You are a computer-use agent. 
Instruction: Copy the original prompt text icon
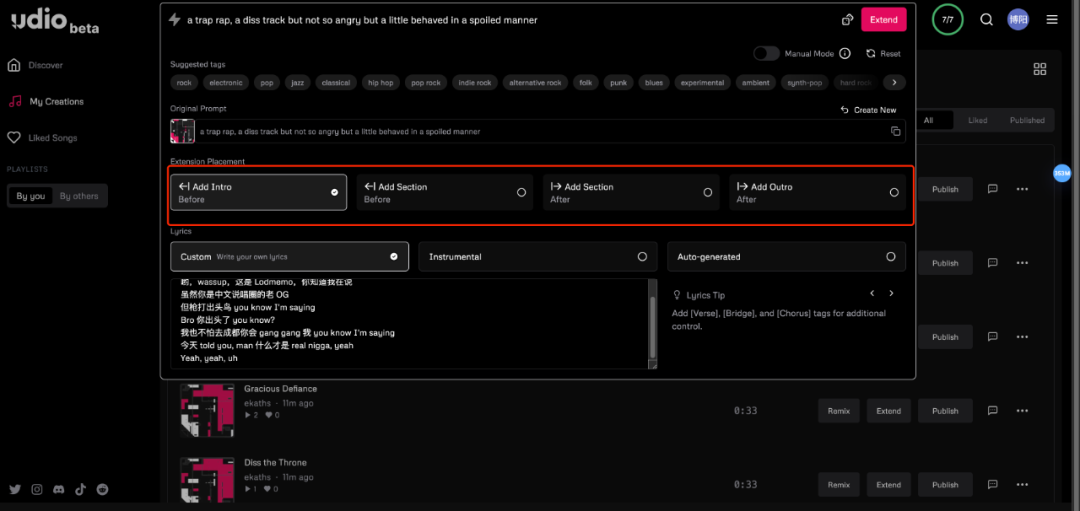click(895, 131)
